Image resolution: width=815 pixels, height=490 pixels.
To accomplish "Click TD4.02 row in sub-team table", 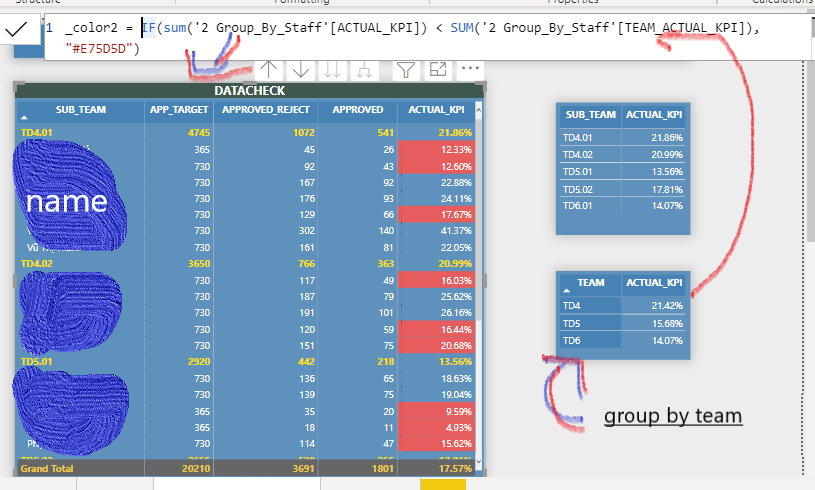I will click(623, 154).
